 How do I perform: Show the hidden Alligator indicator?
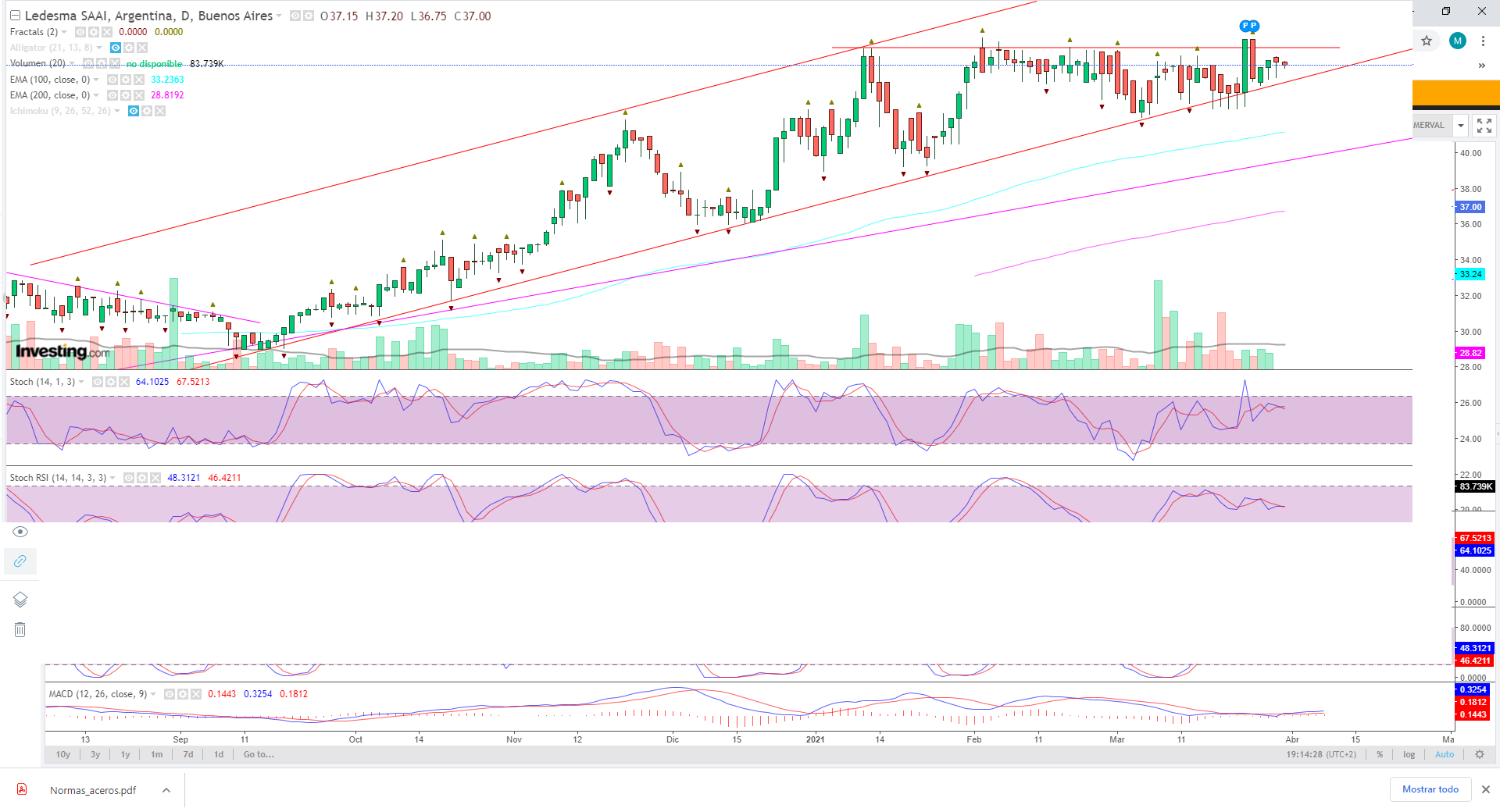pyautogui.click(x=116, y=48)
